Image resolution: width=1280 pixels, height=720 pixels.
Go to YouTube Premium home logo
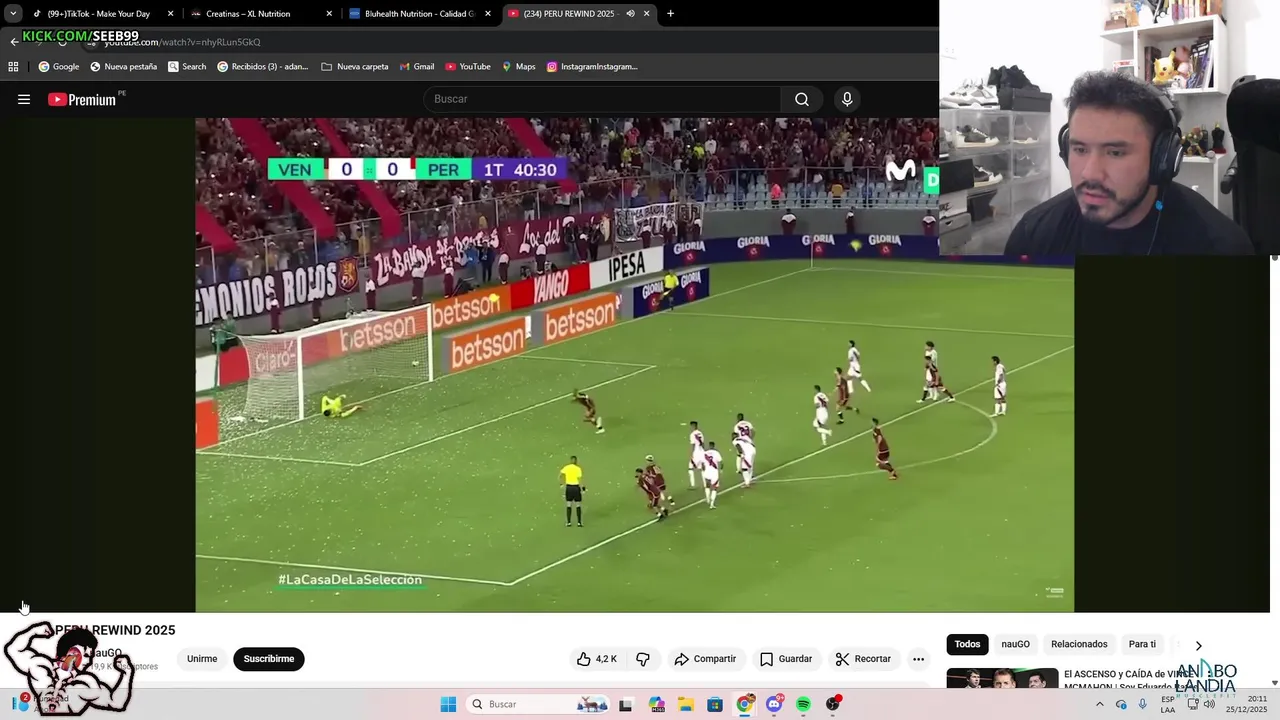click(x=82, y=99)
